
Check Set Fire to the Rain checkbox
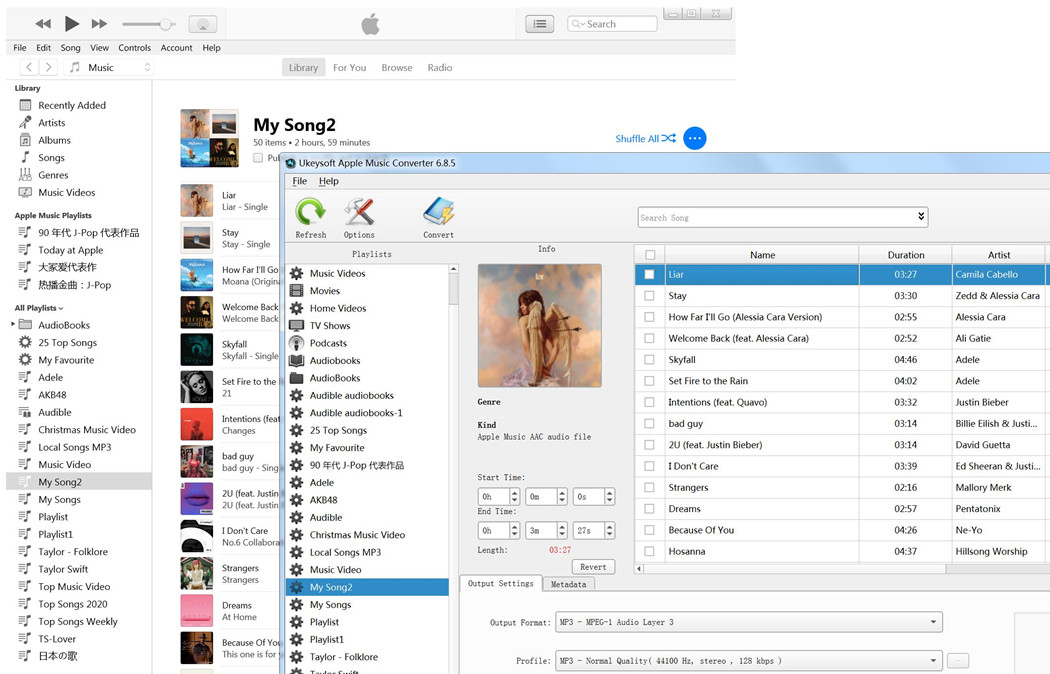tap(649, 381)
